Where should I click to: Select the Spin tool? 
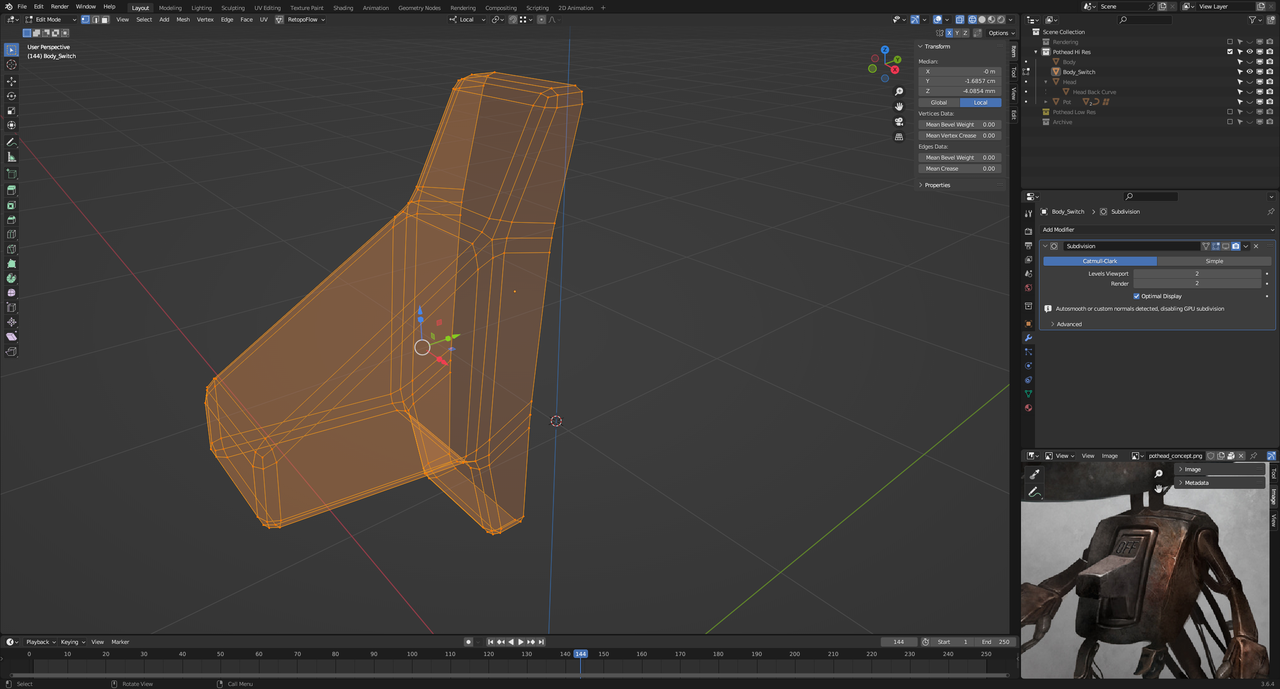pos(12,278)
